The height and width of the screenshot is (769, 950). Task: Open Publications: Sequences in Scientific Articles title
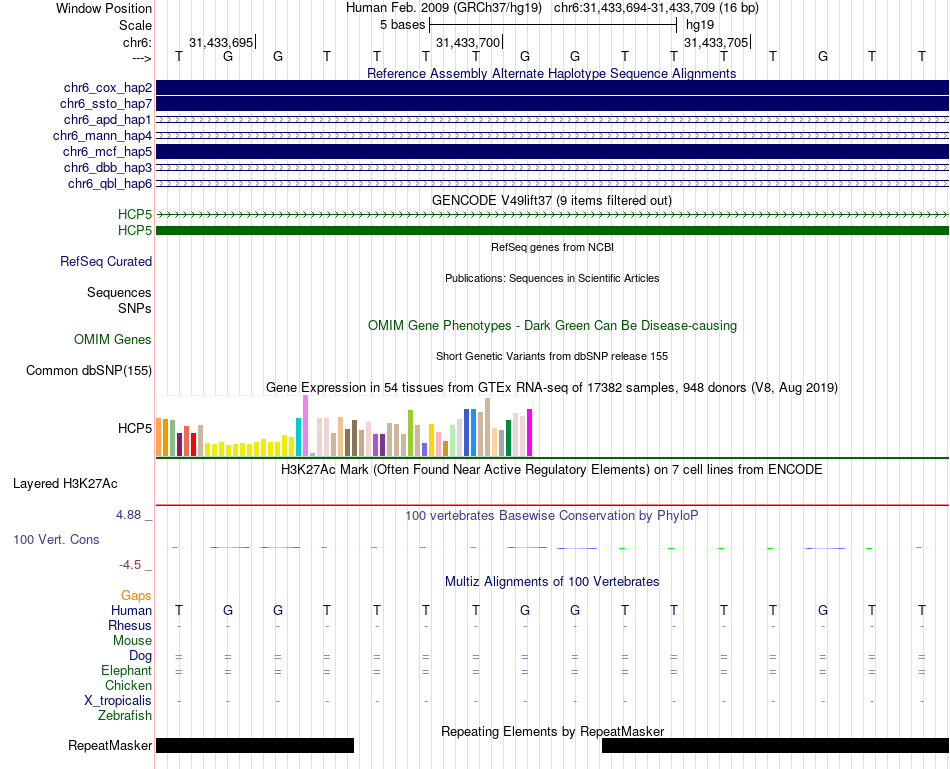[x=552, y=278]
